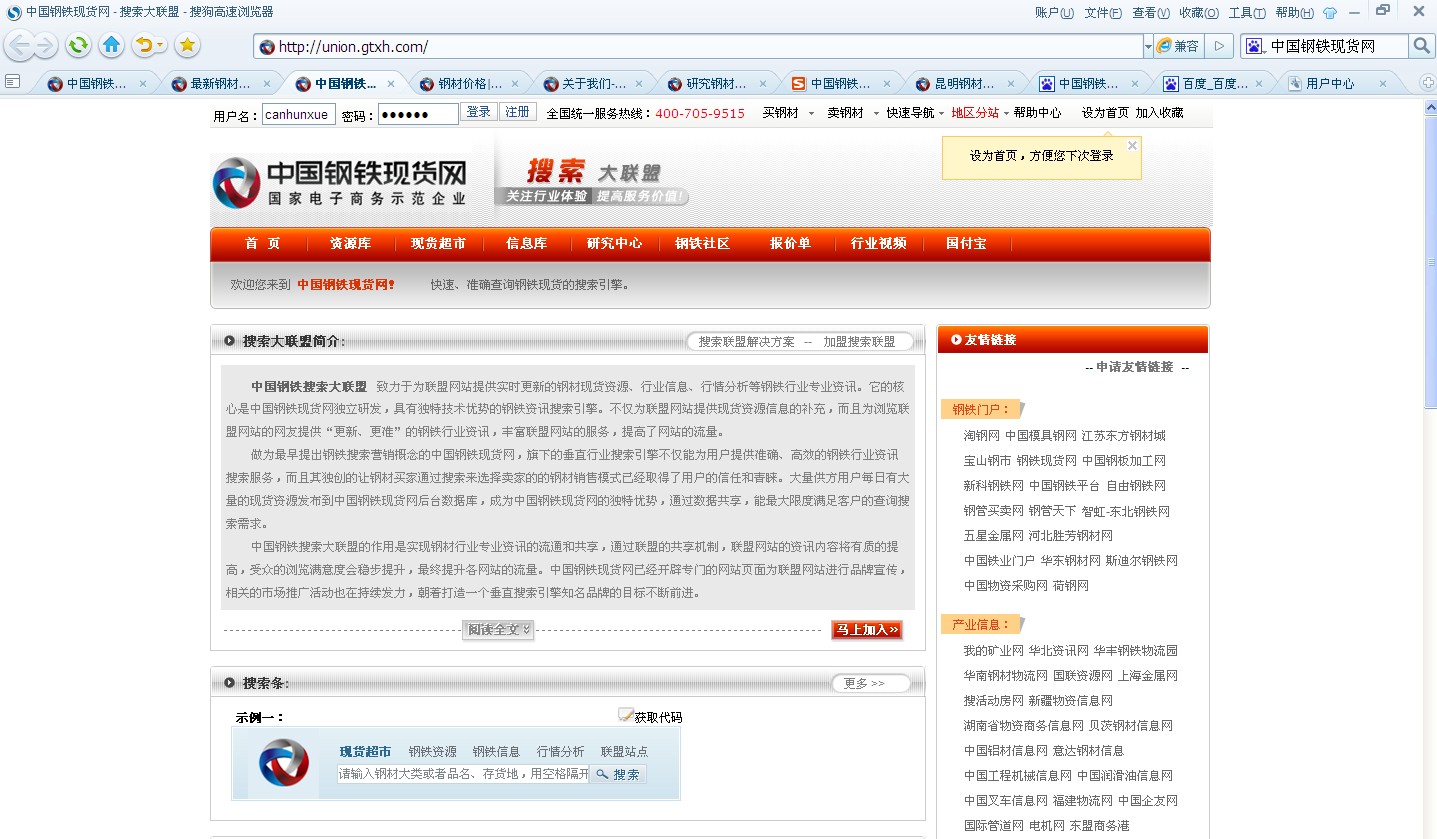Open the 文件(F) browser menu
This screenshot has height=839, width=1437.
[1103, 13]
